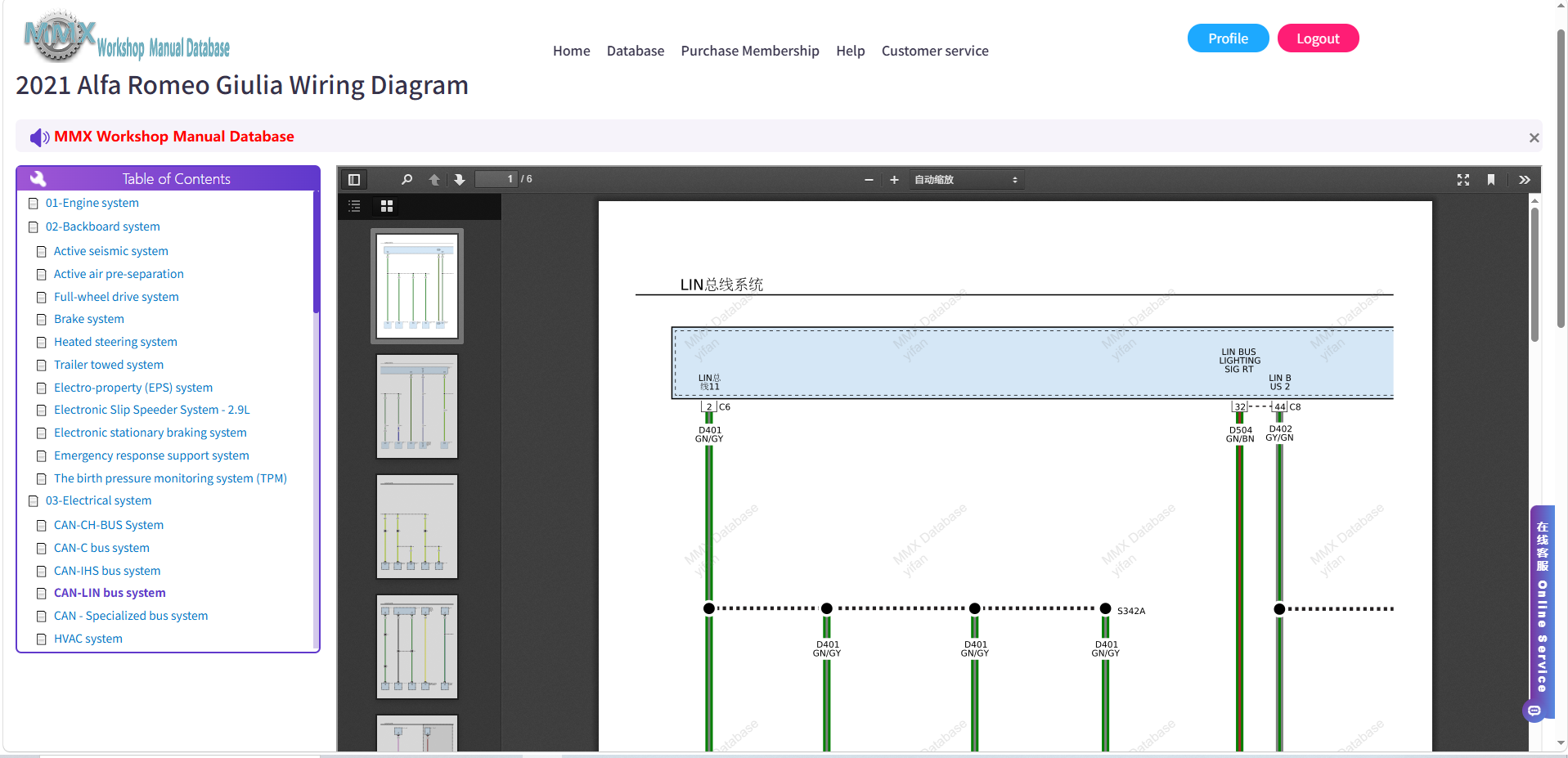Open Full-wheel drive system entry
Image resolution: width=1568 pixels, height=758 pixels.
116,298
